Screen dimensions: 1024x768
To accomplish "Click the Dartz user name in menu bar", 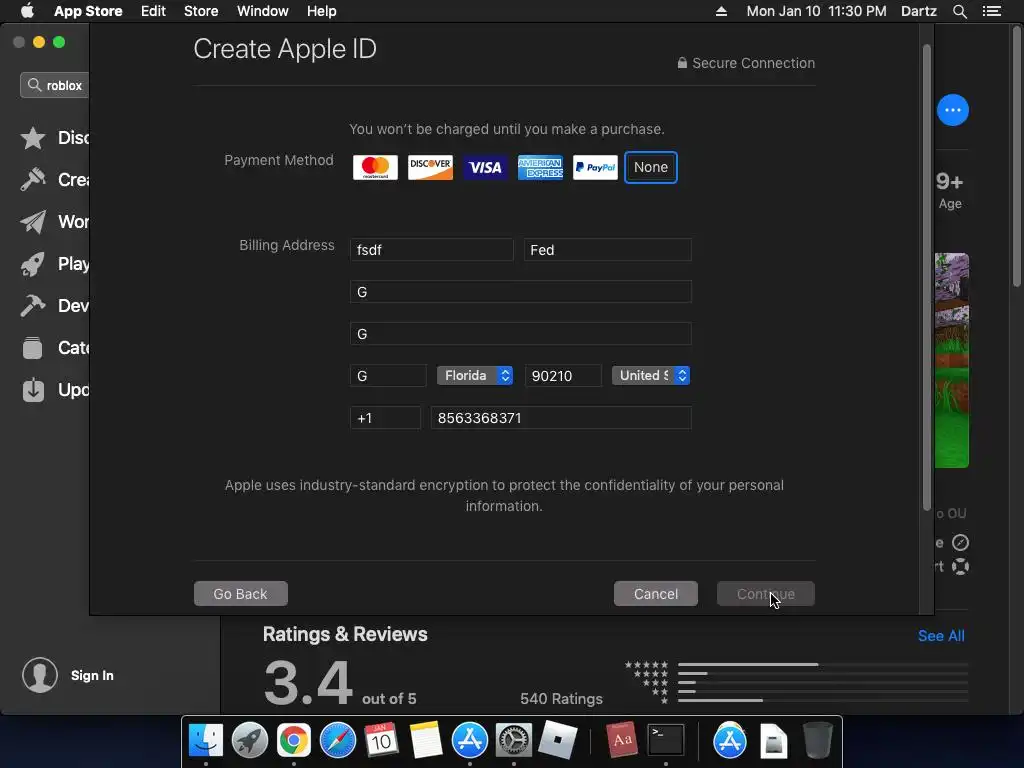I will click(919, 11).
